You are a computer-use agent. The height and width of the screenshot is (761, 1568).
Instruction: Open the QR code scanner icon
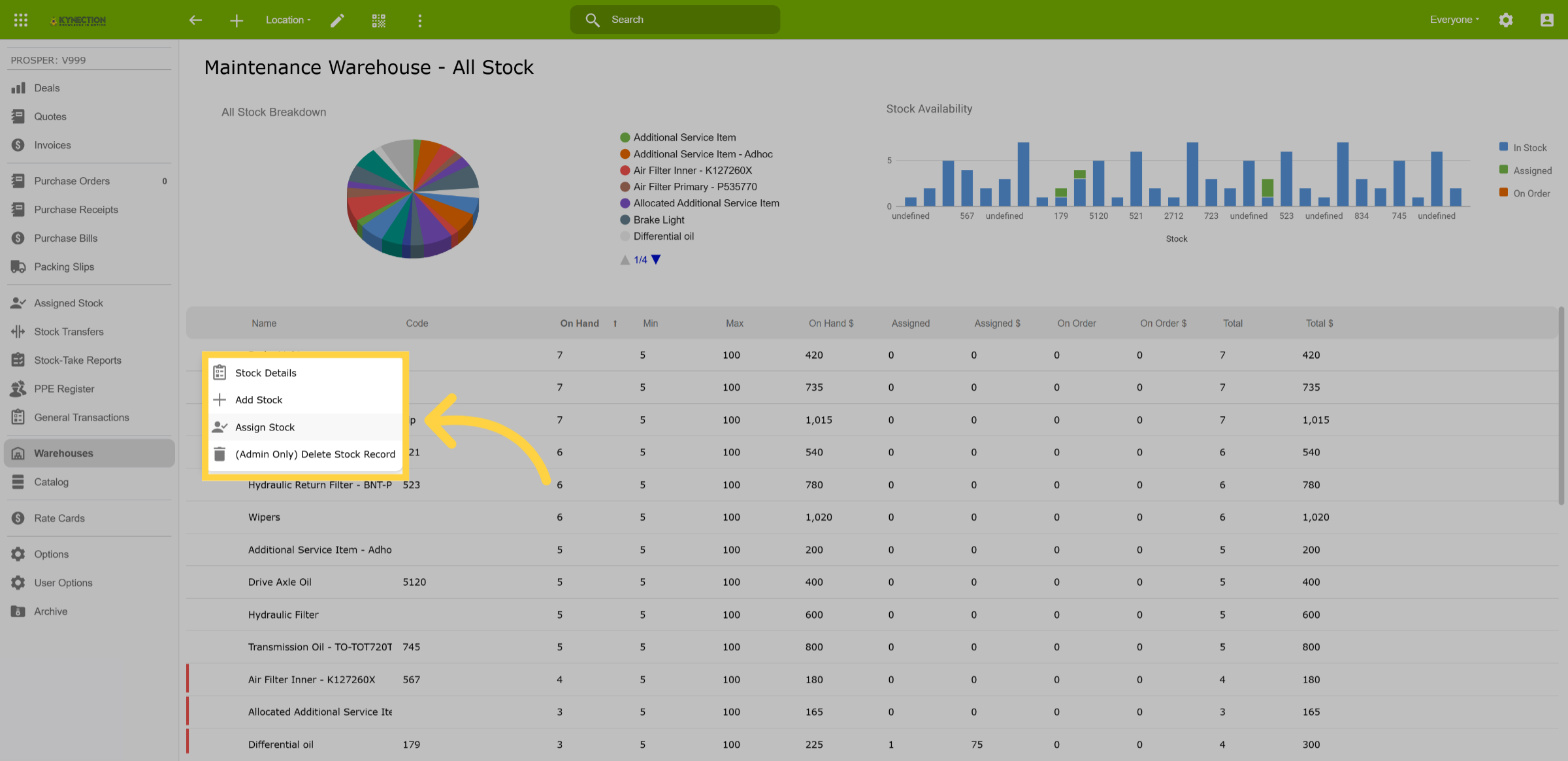click(378, 20)
